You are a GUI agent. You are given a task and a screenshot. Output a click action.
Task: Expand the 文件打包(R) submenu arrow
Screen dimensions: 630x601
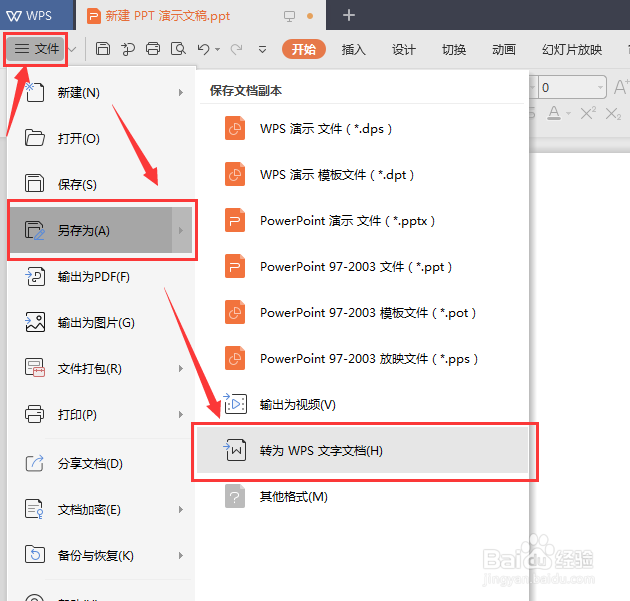point(181,368)
